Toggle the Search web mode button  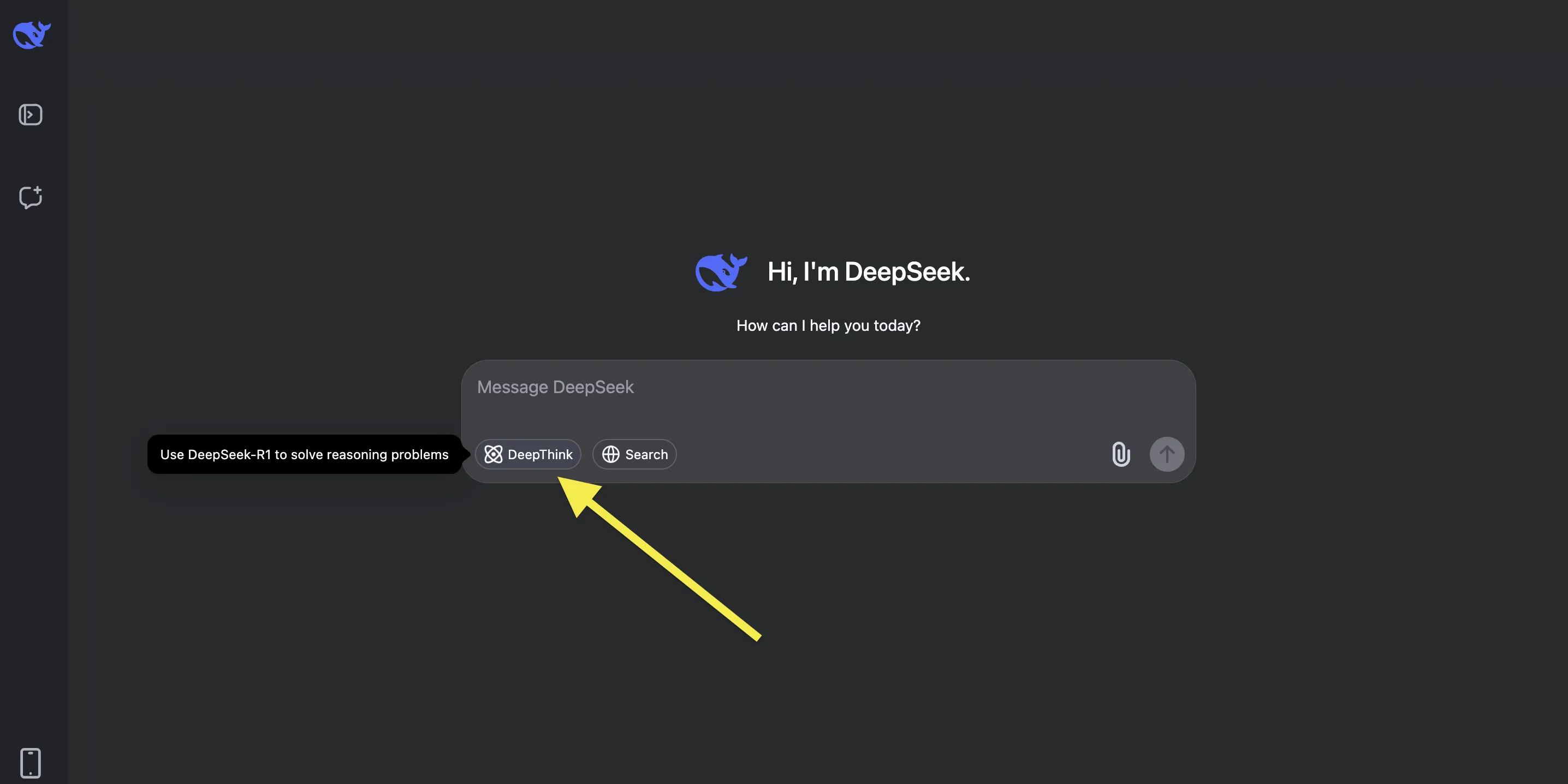click(x=634, y=454)
